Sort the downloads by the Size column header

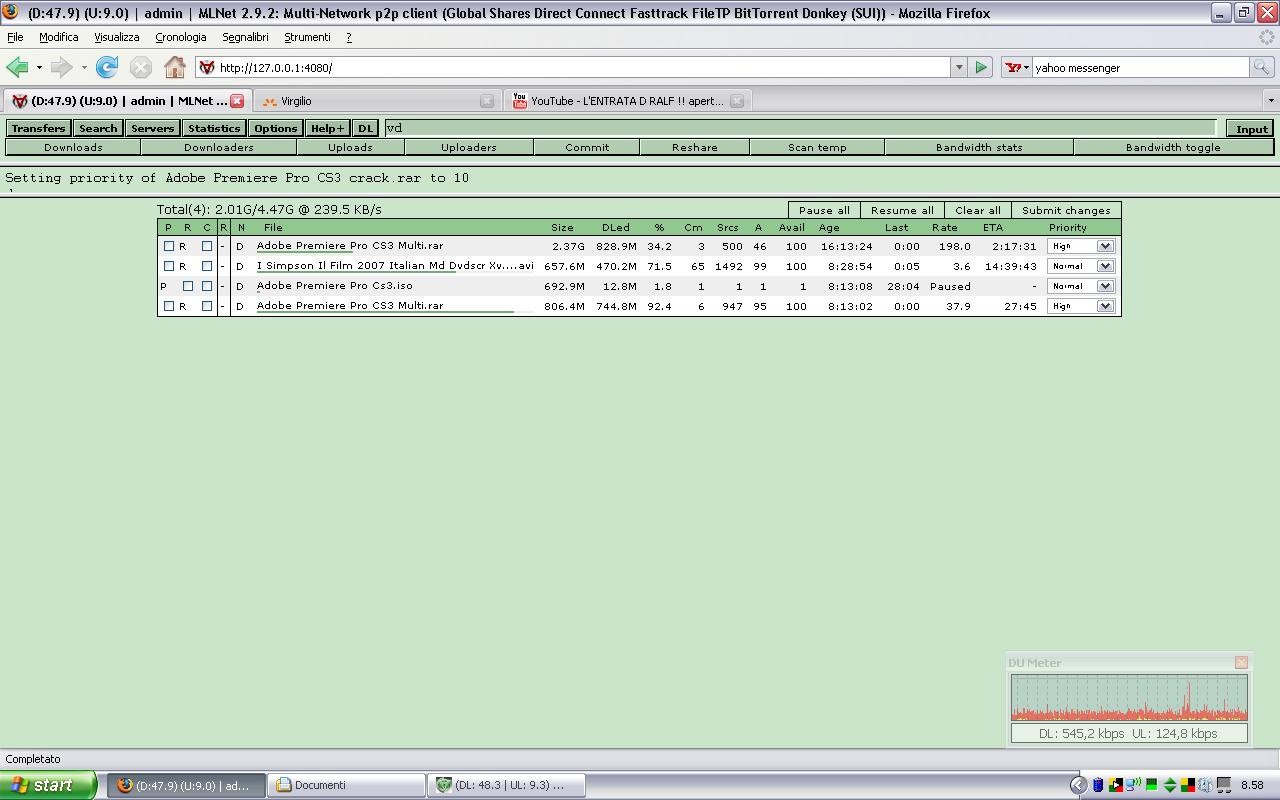tap(562, 227)
